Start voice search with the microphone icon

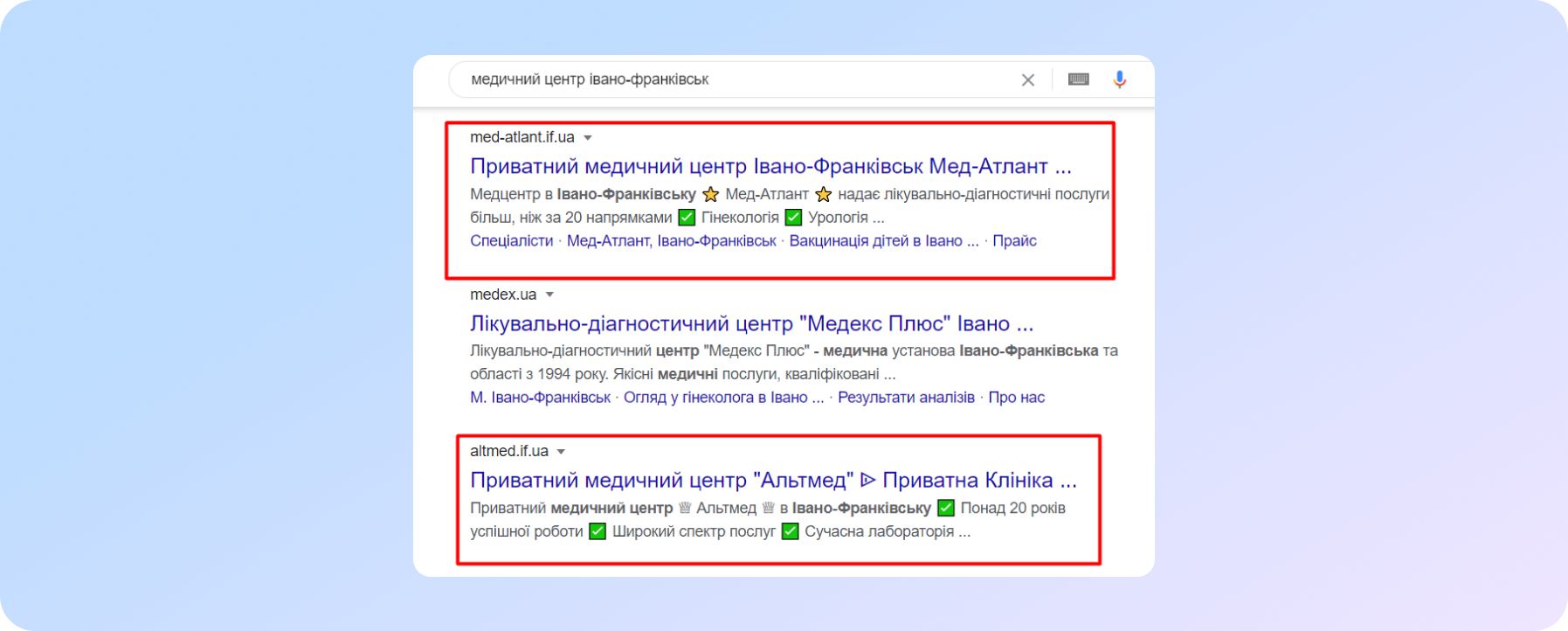tap(1120, 80)
